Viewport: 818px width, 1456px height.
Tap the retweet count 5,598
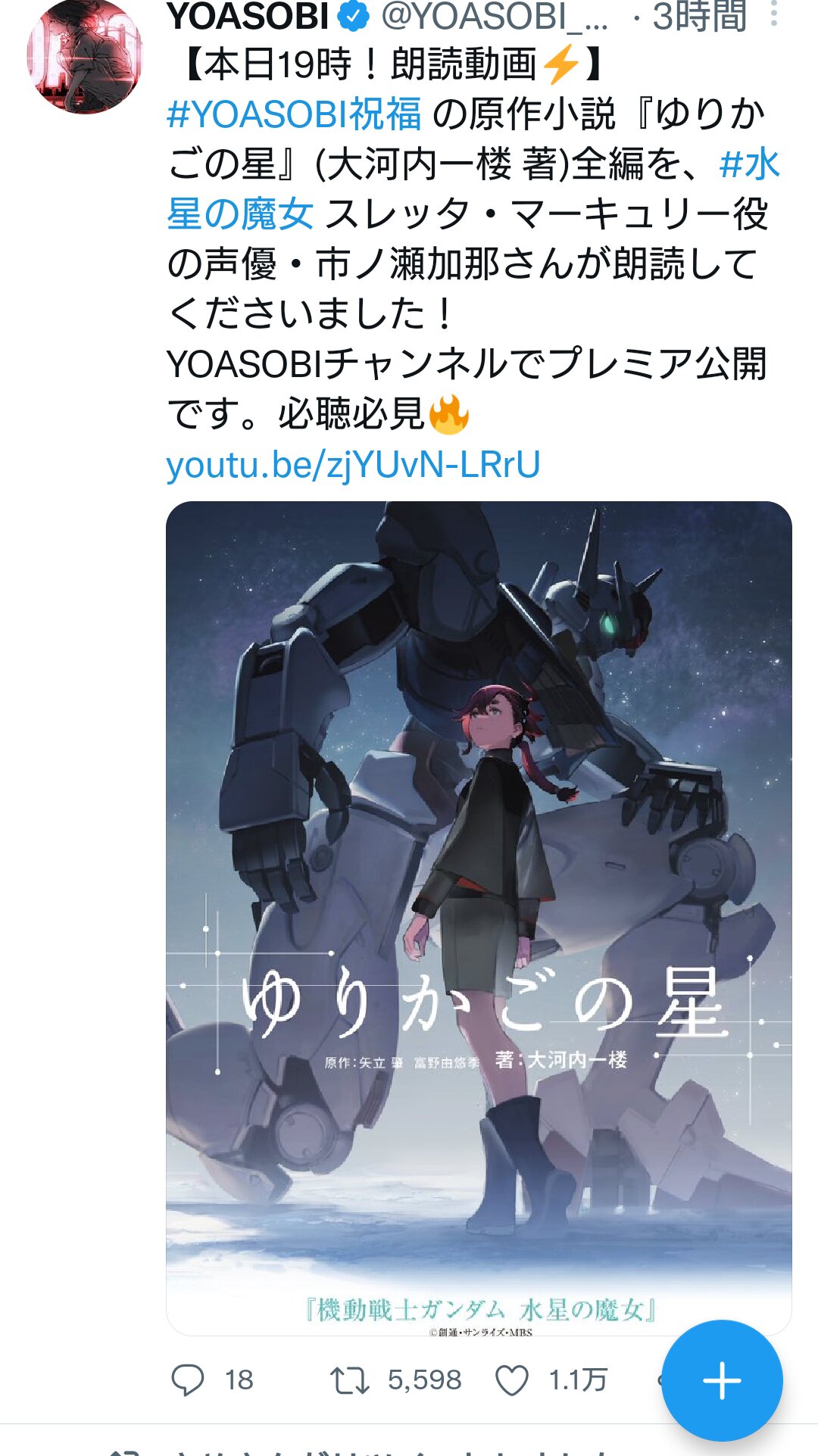[424, 1380]
